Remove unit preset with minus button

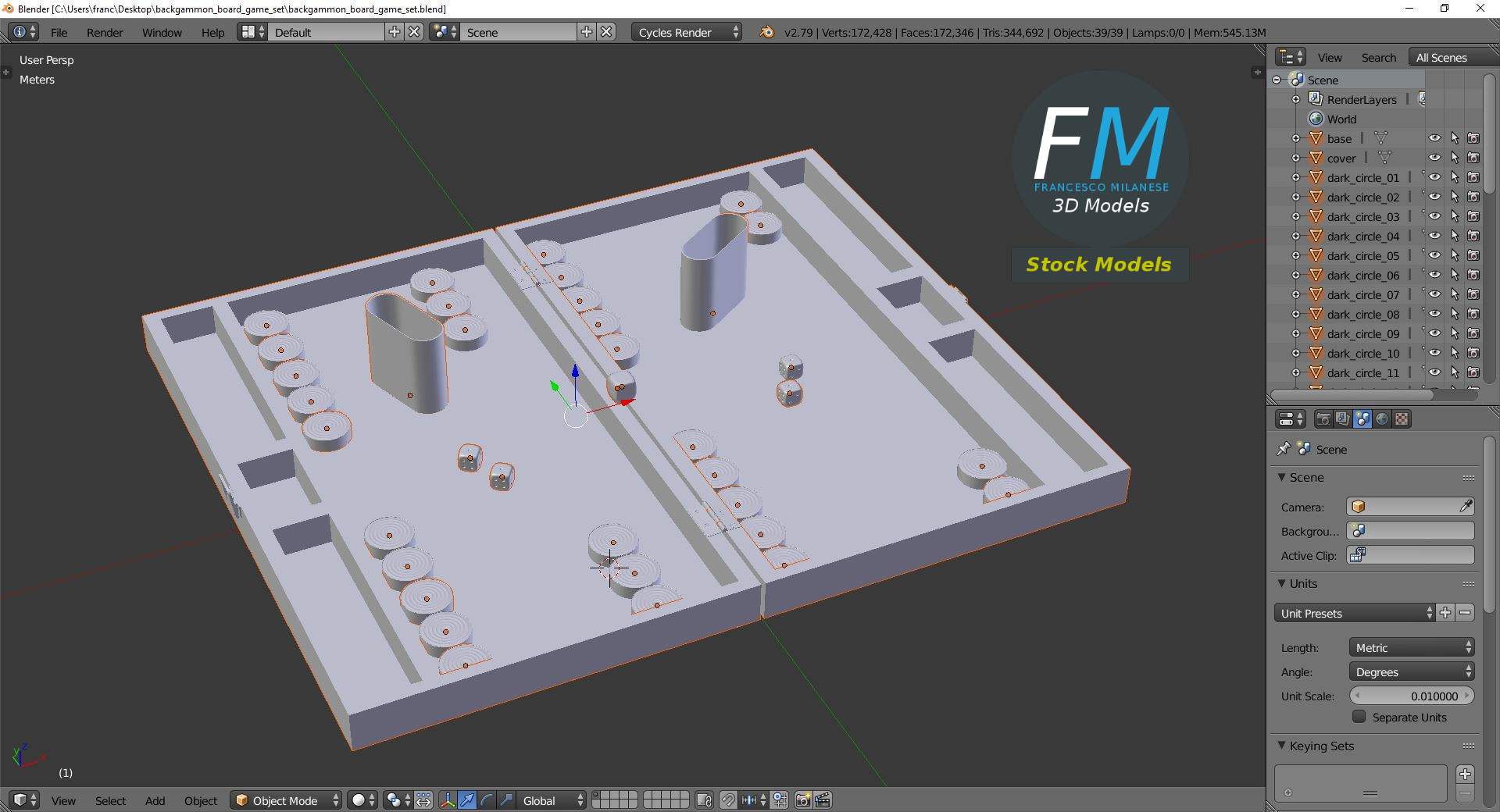click(x=1465, y=613)
